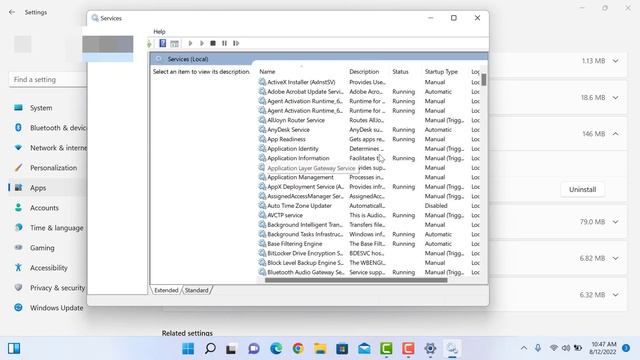This screenshot has height=360, width=640.
Task: Open the clock showing 10:47 AM
Action: 604,348
